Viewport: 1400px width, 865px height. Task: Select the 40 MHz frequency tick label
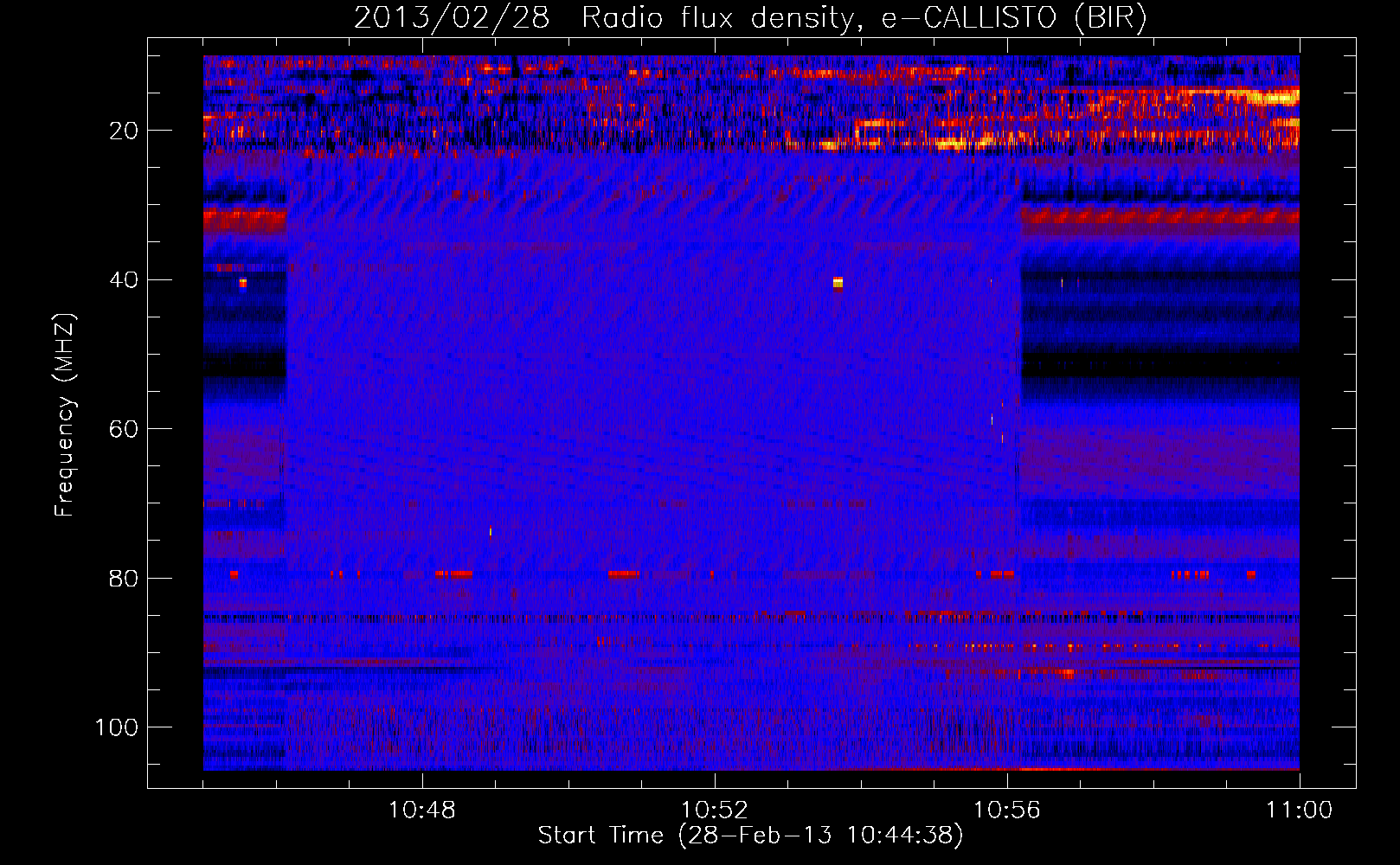[124, 280]
